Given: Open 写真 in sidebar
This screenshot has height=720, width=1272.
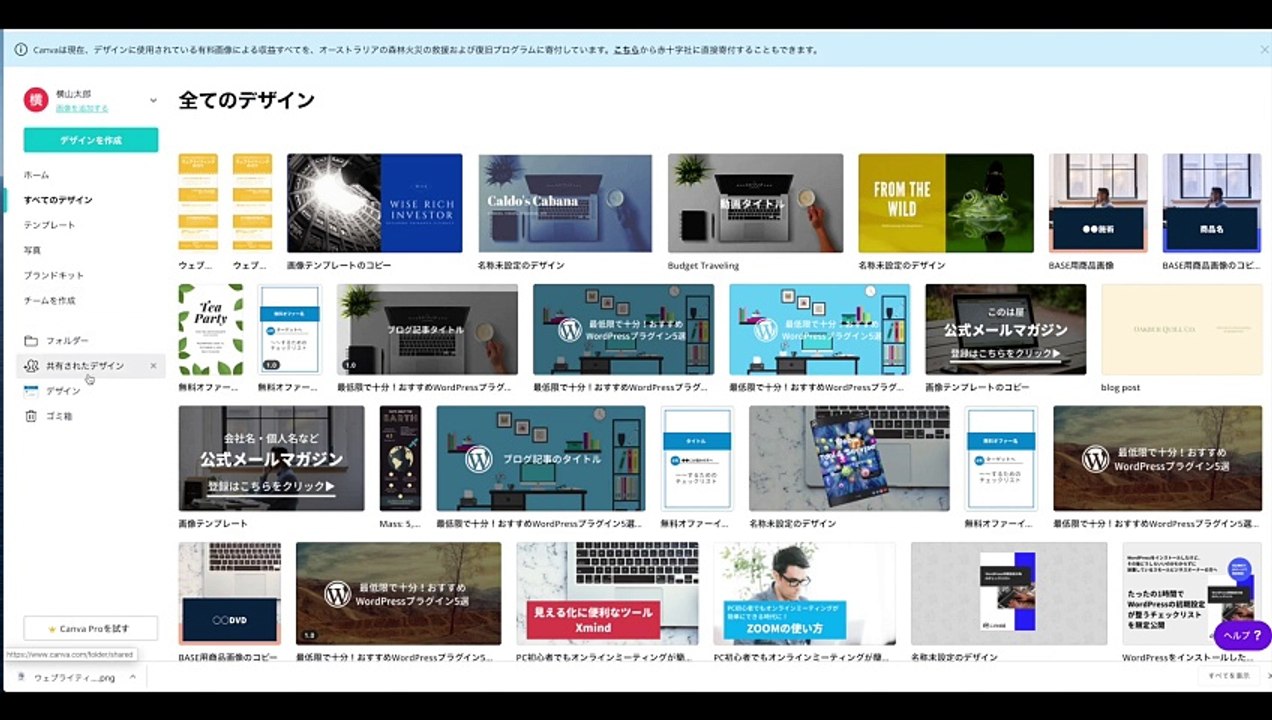Looking at the screenshot, I should tap(32, 250).
